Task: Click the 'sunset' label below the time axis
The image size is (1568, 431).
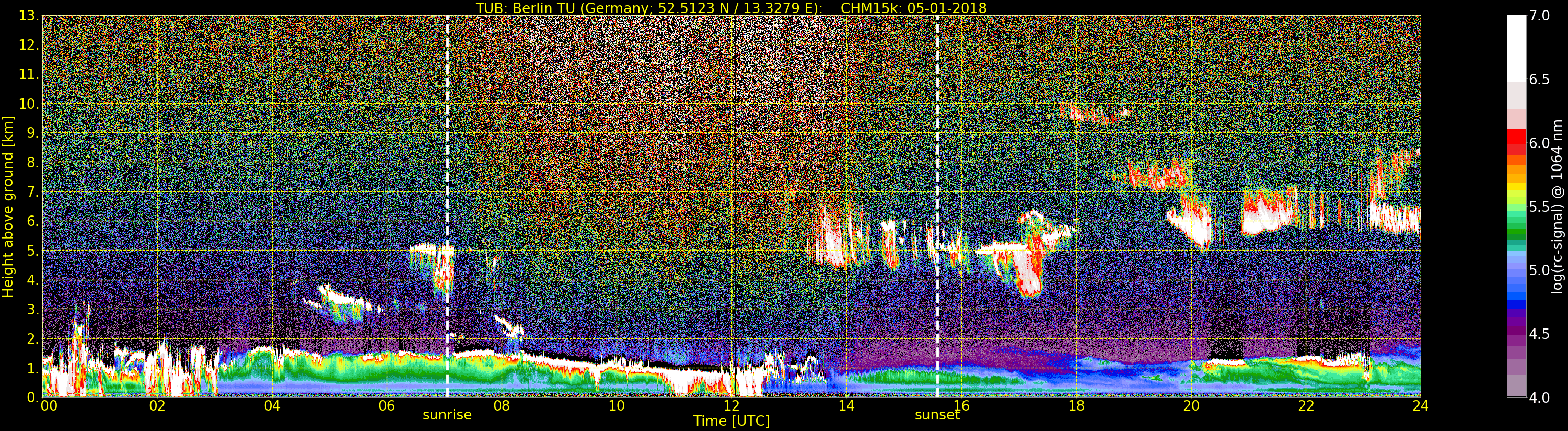Action: point(937,415)
